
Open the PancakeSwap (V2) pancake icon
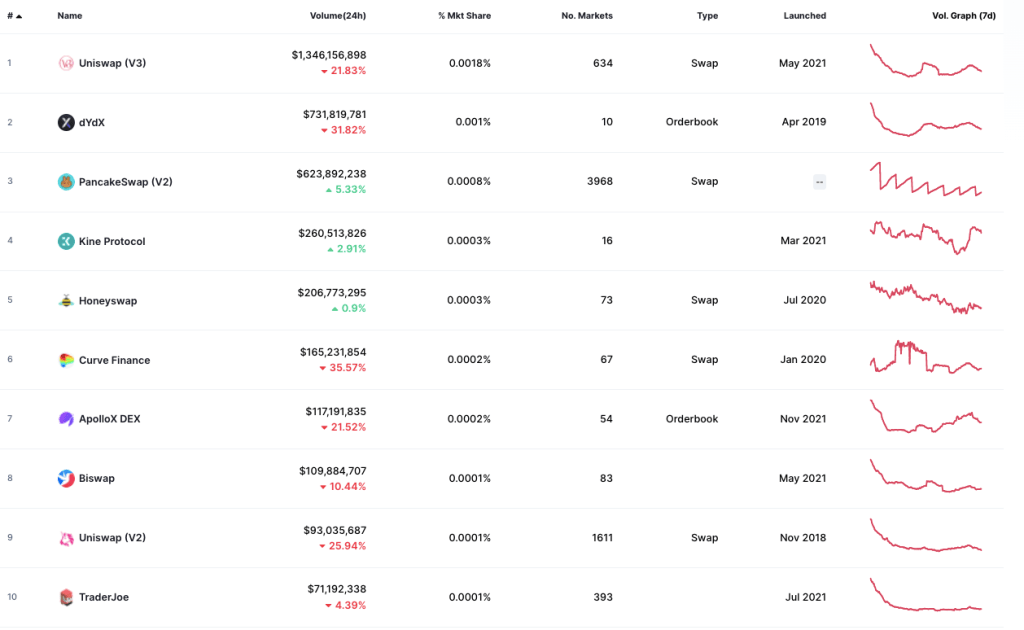tap(66, 181)
